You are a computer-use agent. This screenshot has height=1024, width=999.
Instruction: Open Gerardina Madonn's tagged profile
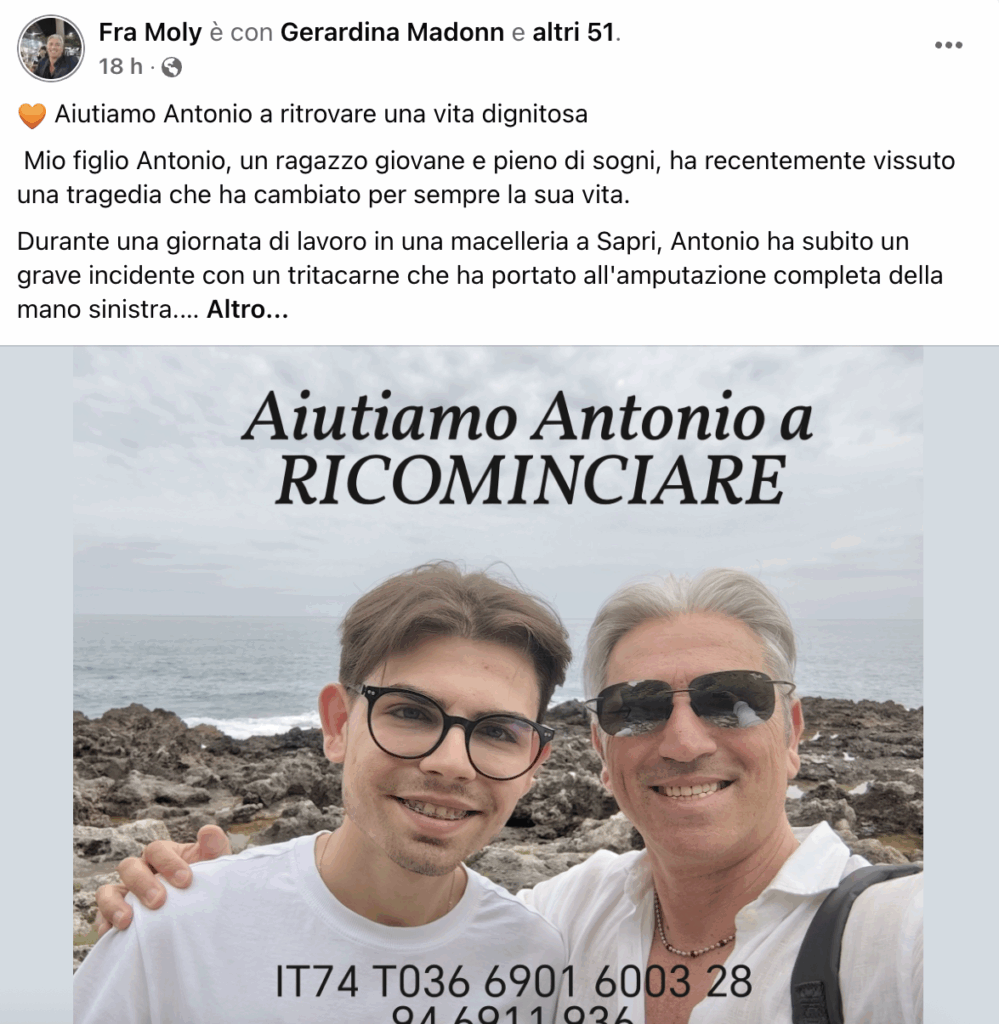tap(392, 32)
